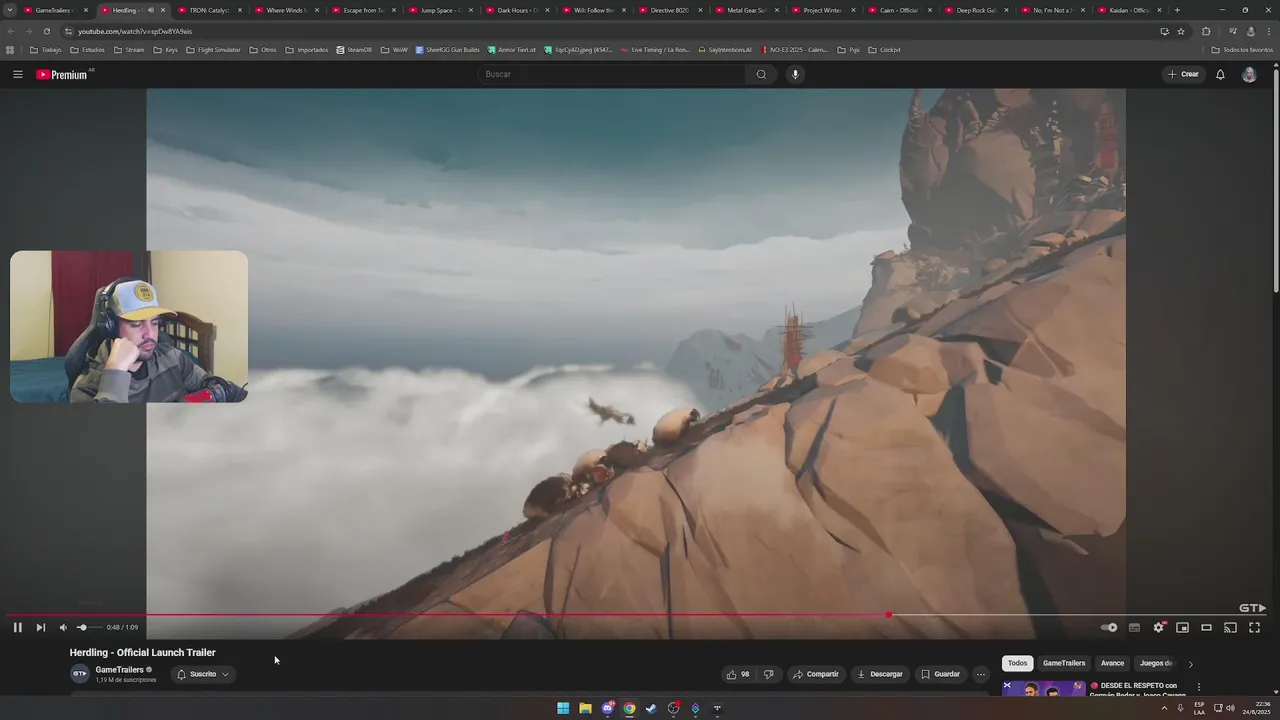Image resolution: width=1280 pixels, height=720 pixels.
Task: Open the Stream bookmarks folder
Action: (129, 50)
